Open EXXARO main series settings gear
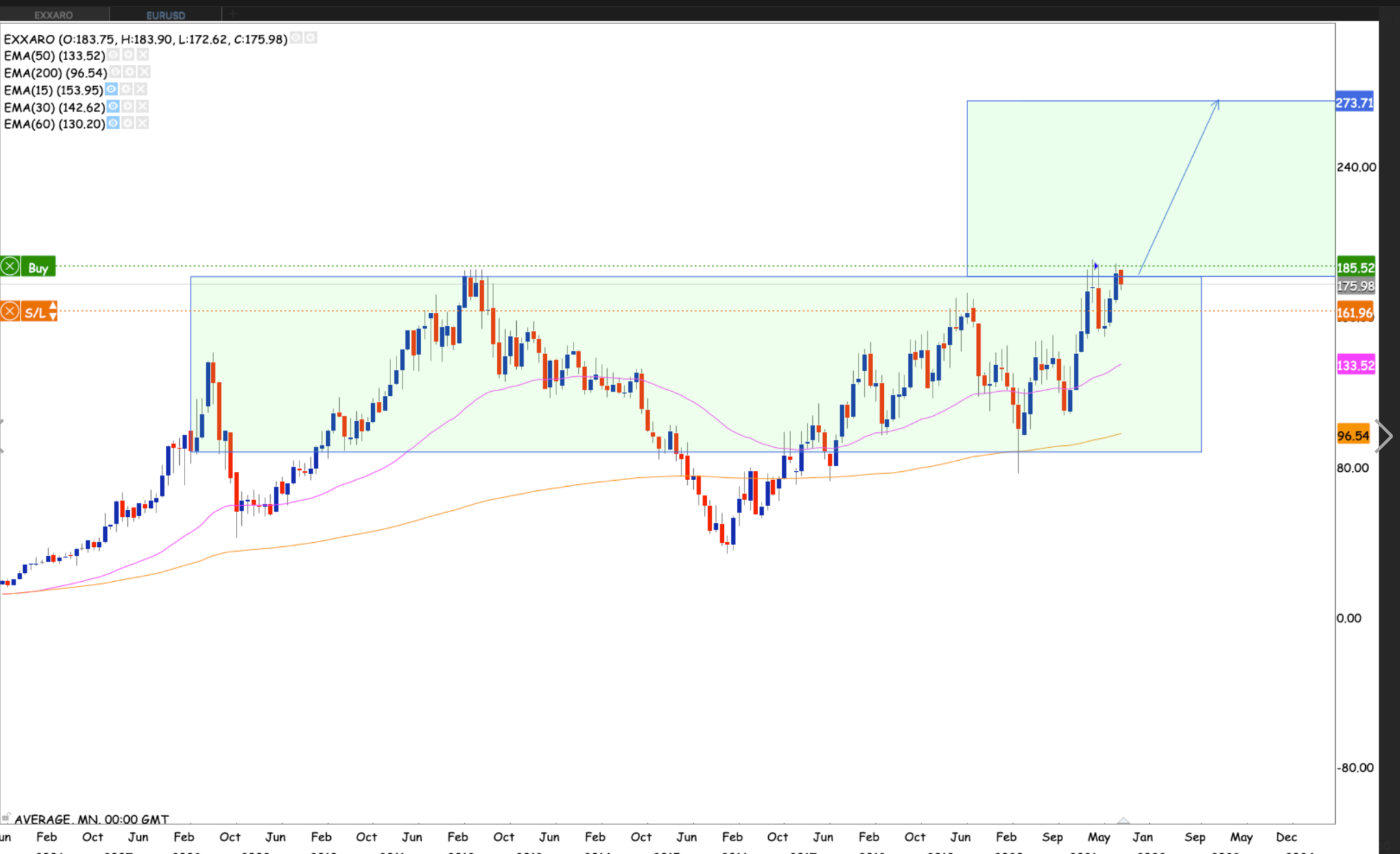Viewport: 1400px width, 854px height. click(x=310, y=38)
